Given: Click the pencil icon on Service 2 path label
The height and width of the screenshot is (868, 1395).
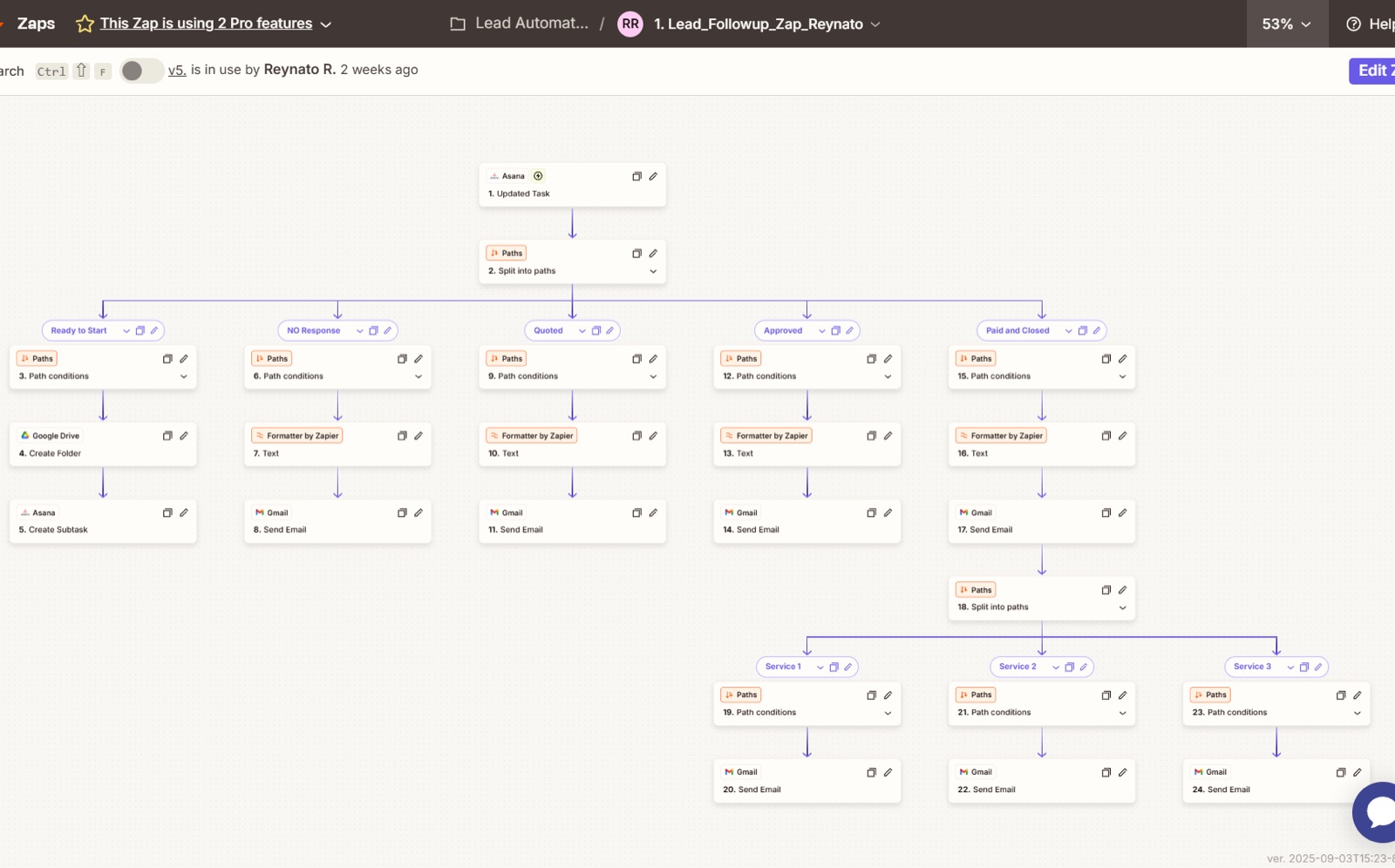Looking at the screenshot, I should (1084, 667).
